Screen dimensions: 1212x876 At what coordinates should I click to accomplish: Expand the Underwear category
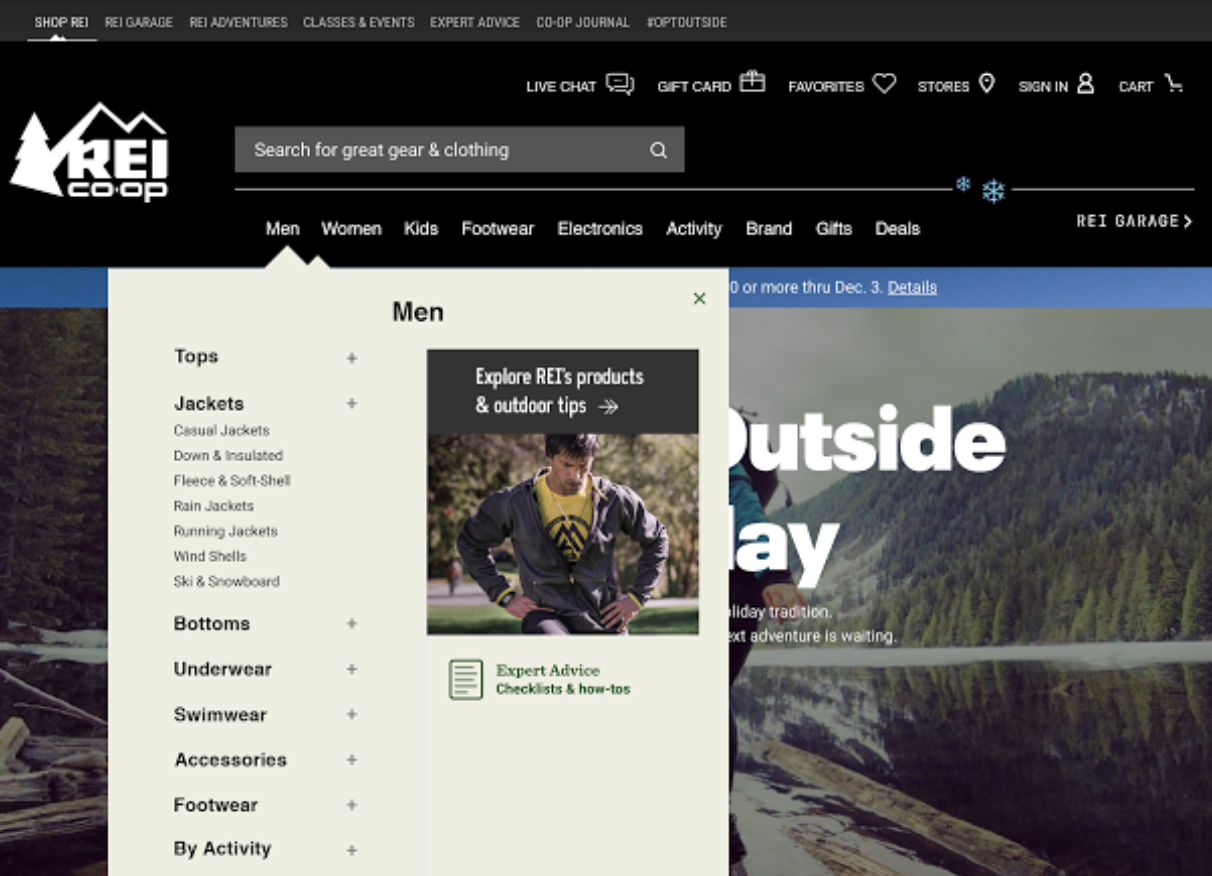[x=351, y=669]
